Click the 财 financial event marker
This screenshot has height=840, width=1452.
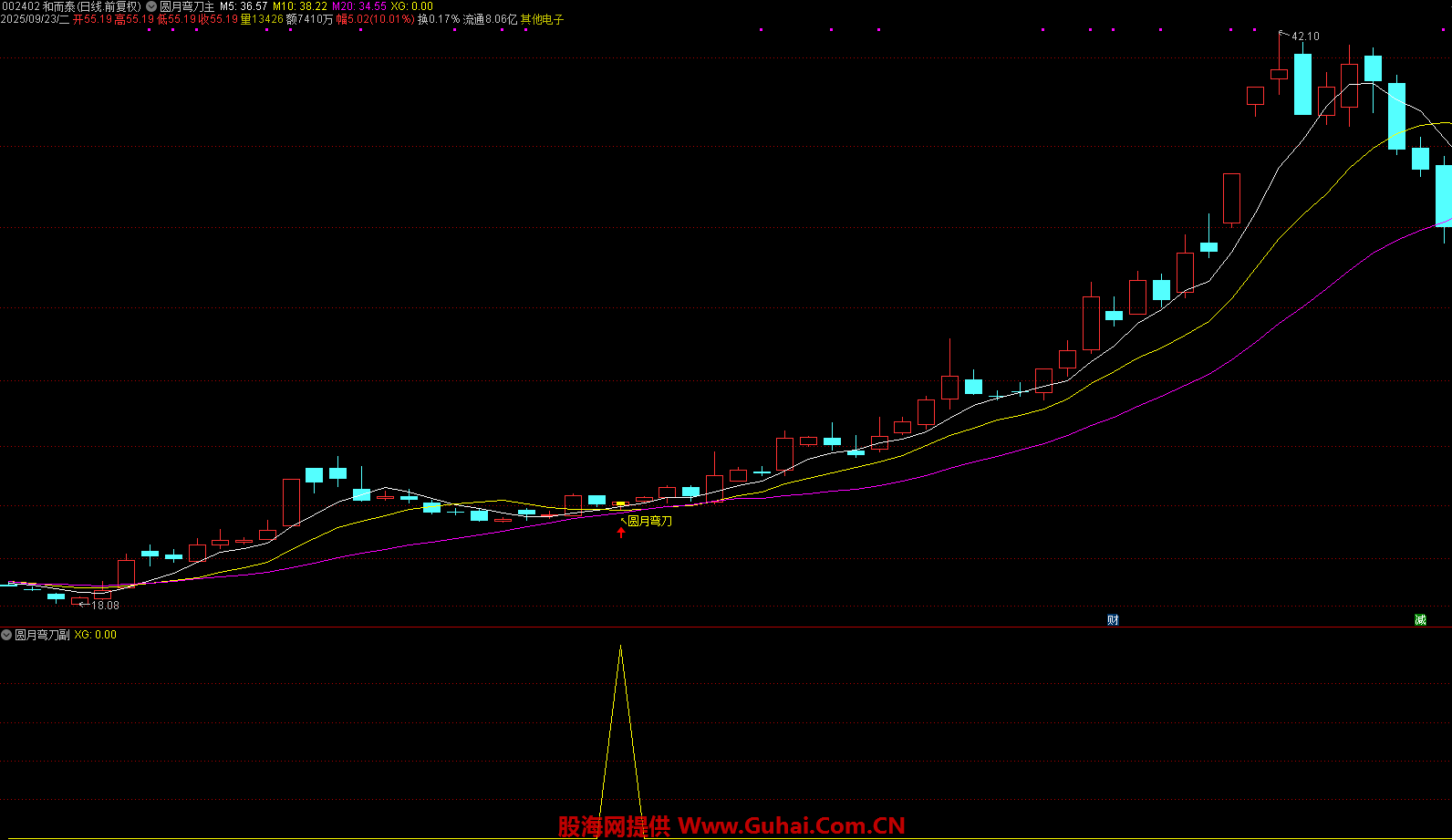pyautogui.click(x=1113, y=620)
